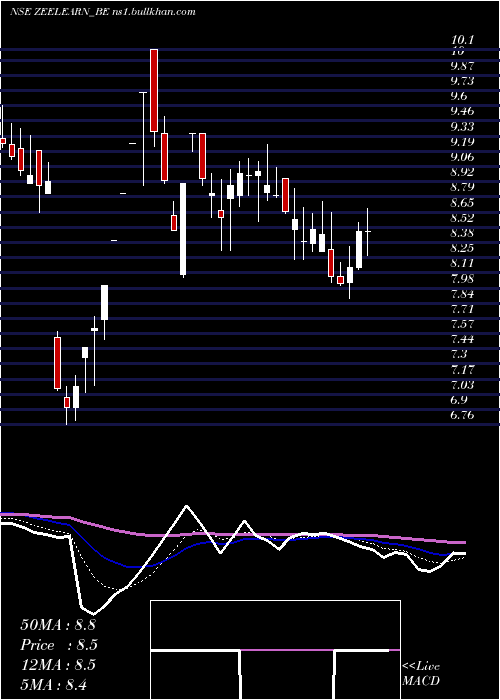This screenshot has width=500, height=700.
Task: Select the 7.98 price axis label
Action: (462, 279)
